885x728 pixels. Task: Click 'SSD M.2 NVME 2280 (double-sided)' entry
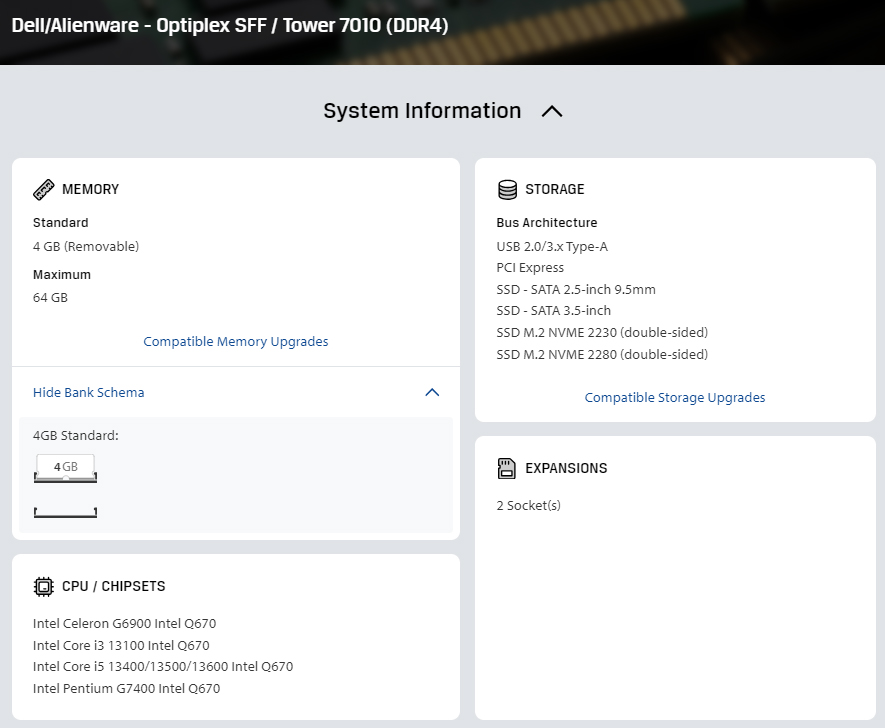point(602,354)
